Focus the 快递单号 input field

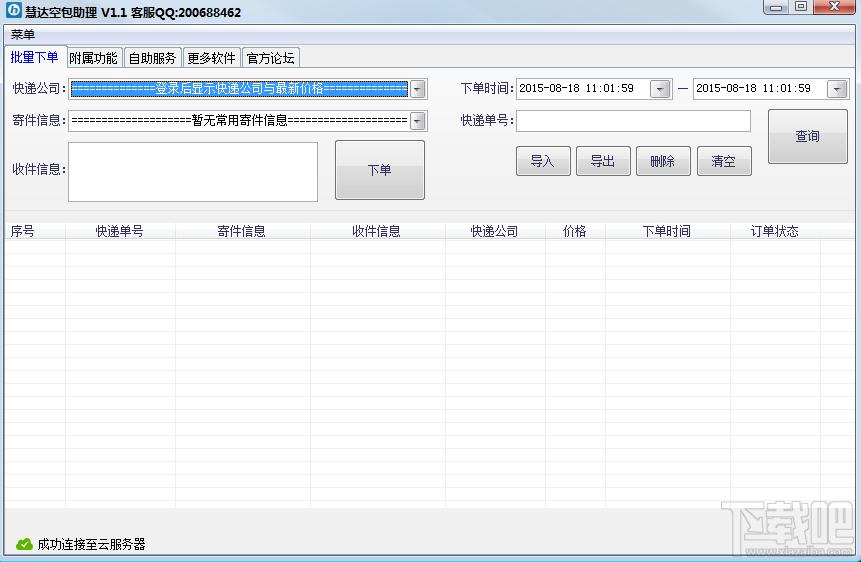pyautogui.click(x=633, y=121)
